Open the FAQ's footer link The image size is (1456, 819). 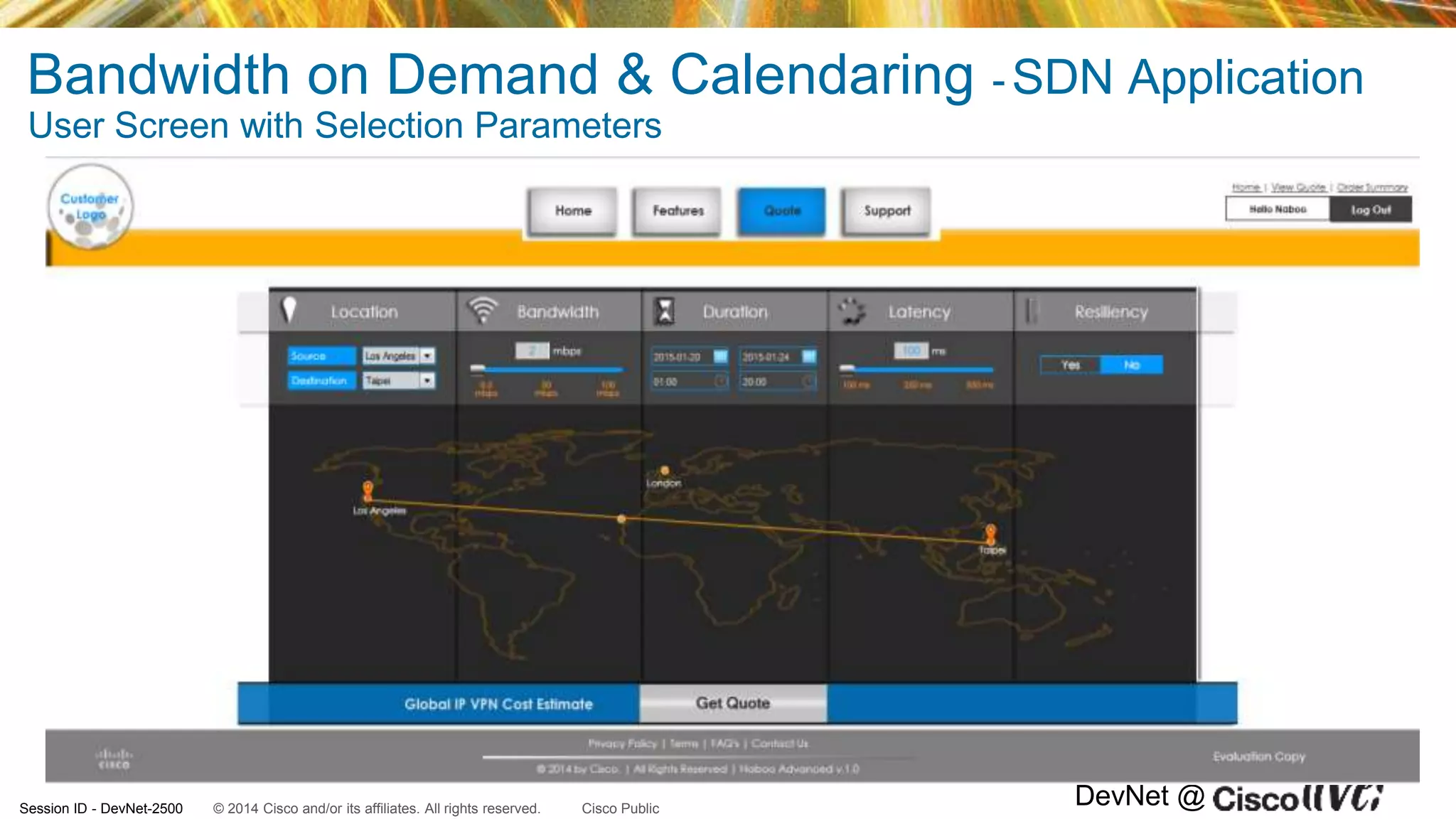pos(725,744)
